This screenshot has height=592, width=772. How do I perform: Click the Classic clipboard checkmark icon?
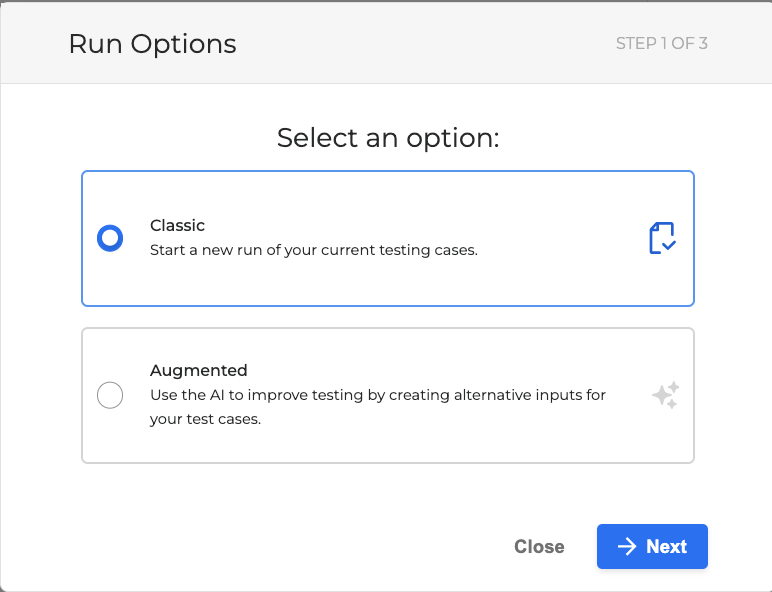[x=662, y=238]
